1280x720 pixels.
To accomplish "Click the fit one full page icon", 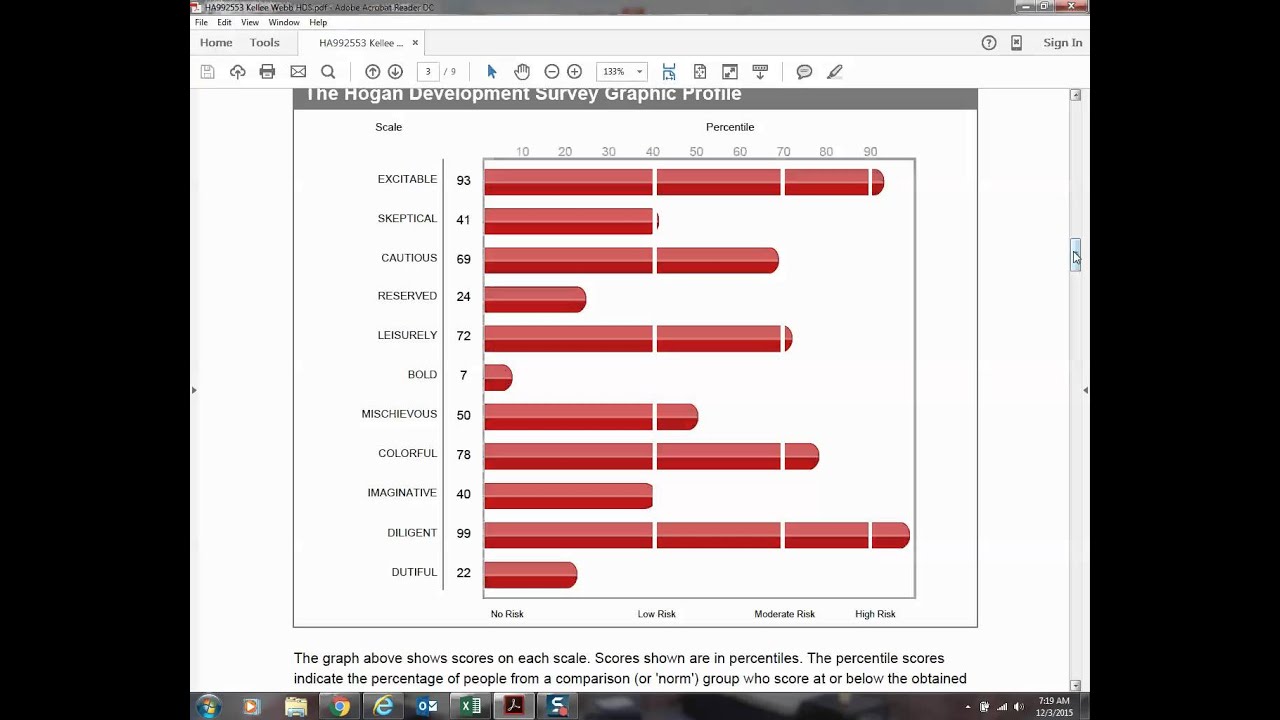I will point(700,71).
